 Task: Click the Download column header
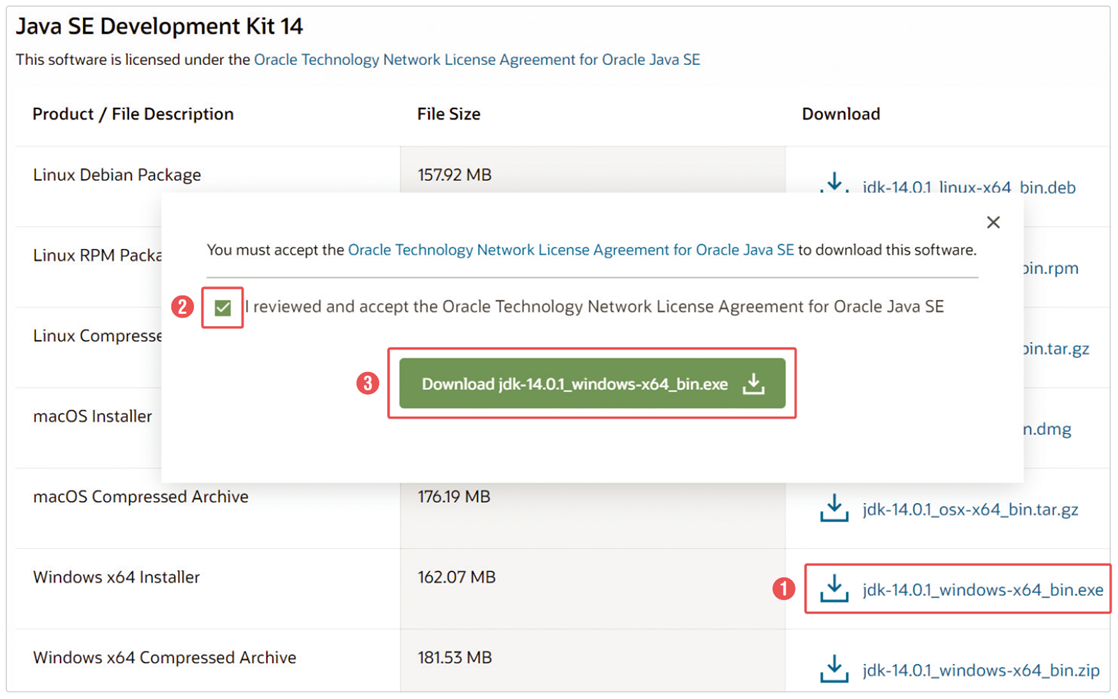tap(841, 114)
